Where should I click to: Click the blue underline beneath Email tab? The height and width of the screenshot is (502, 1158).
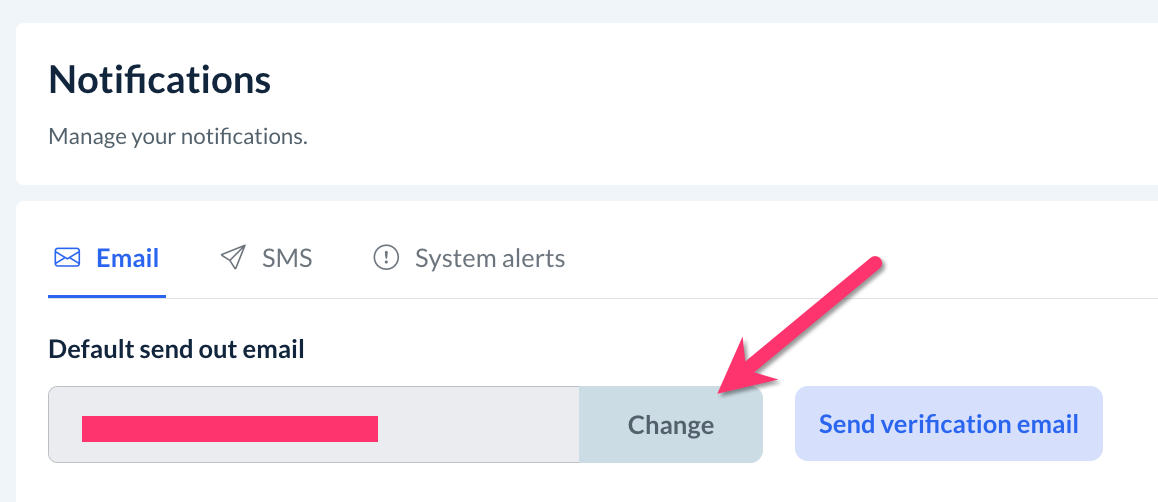tap(106, 296)
